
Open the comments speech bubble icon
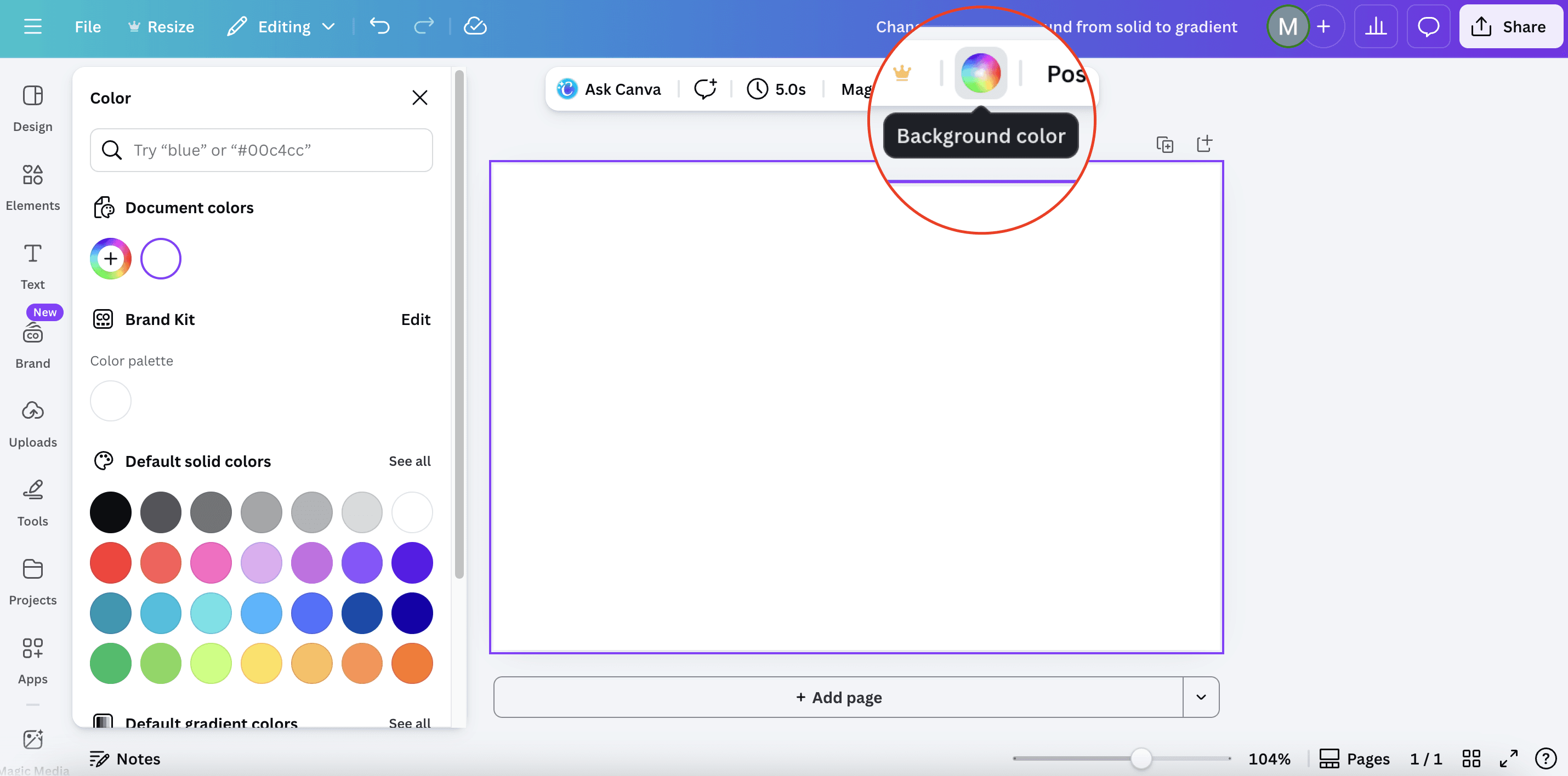(1428, 26)
